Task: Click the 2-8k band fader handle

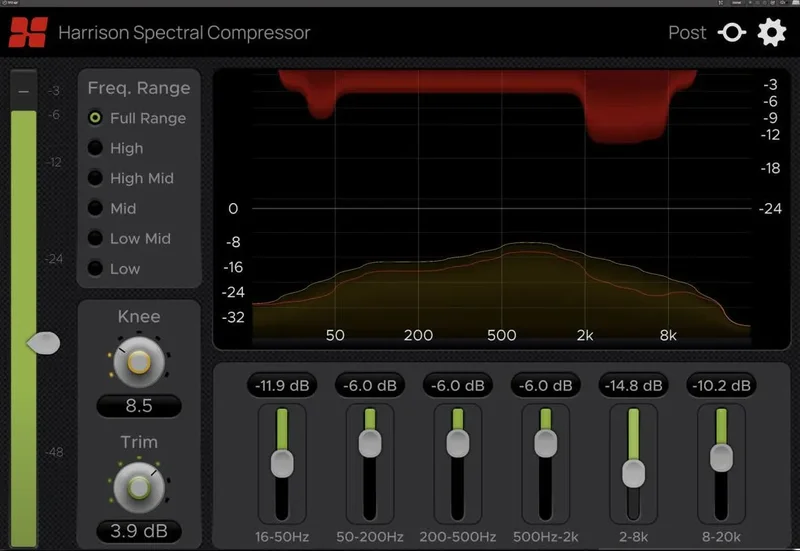Action: [x=633, y=473]
